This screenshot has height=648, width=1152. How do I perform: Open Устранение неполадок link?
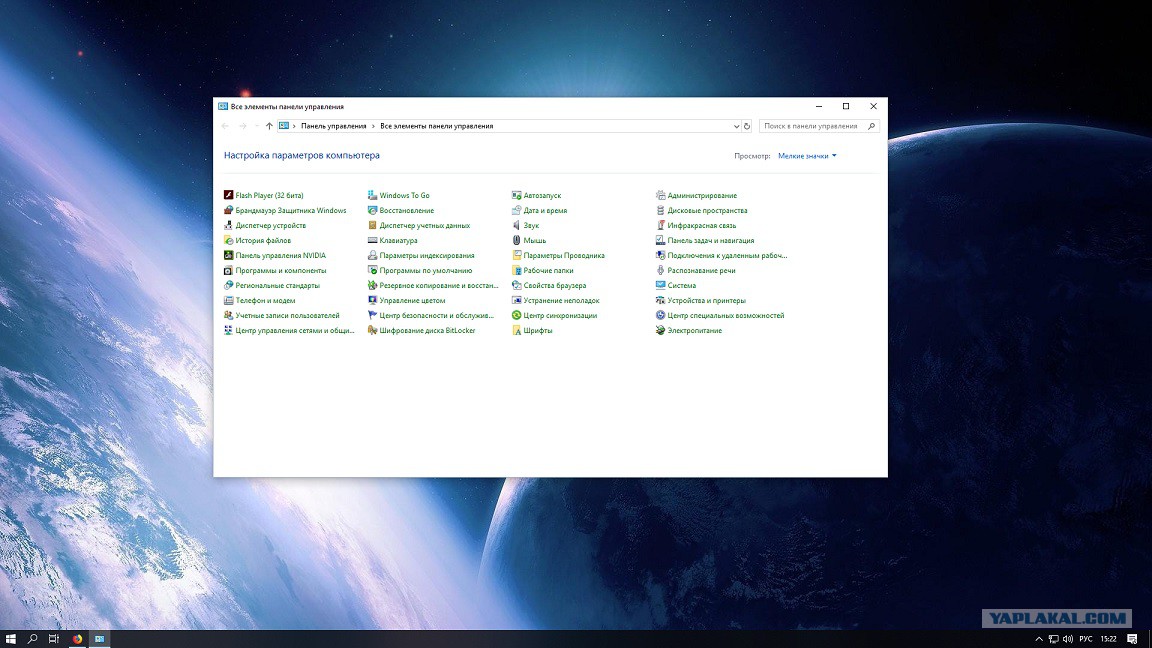click(x=561, y=300)
